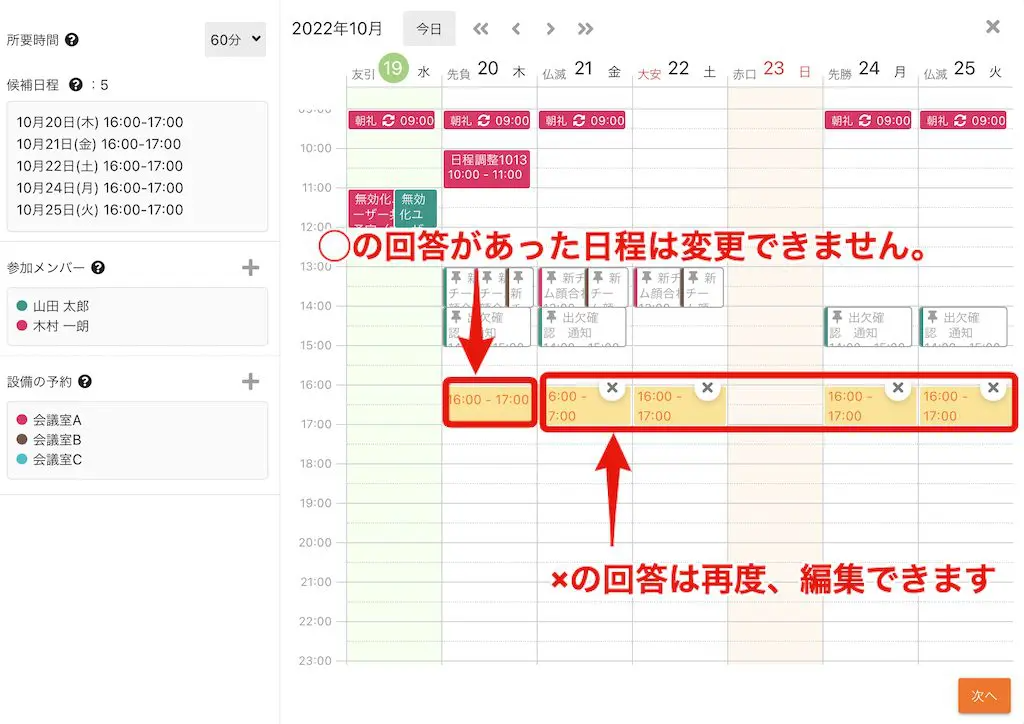Open the 朝礼 09:00 event on the 24th
1024x724 pixels.
point(868,120)
